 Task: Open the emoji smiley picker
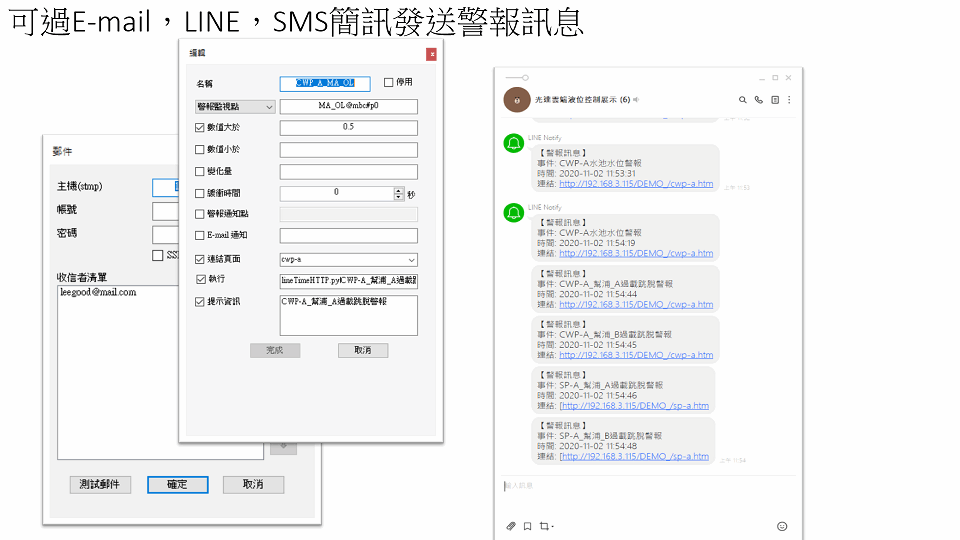point(782,526)
